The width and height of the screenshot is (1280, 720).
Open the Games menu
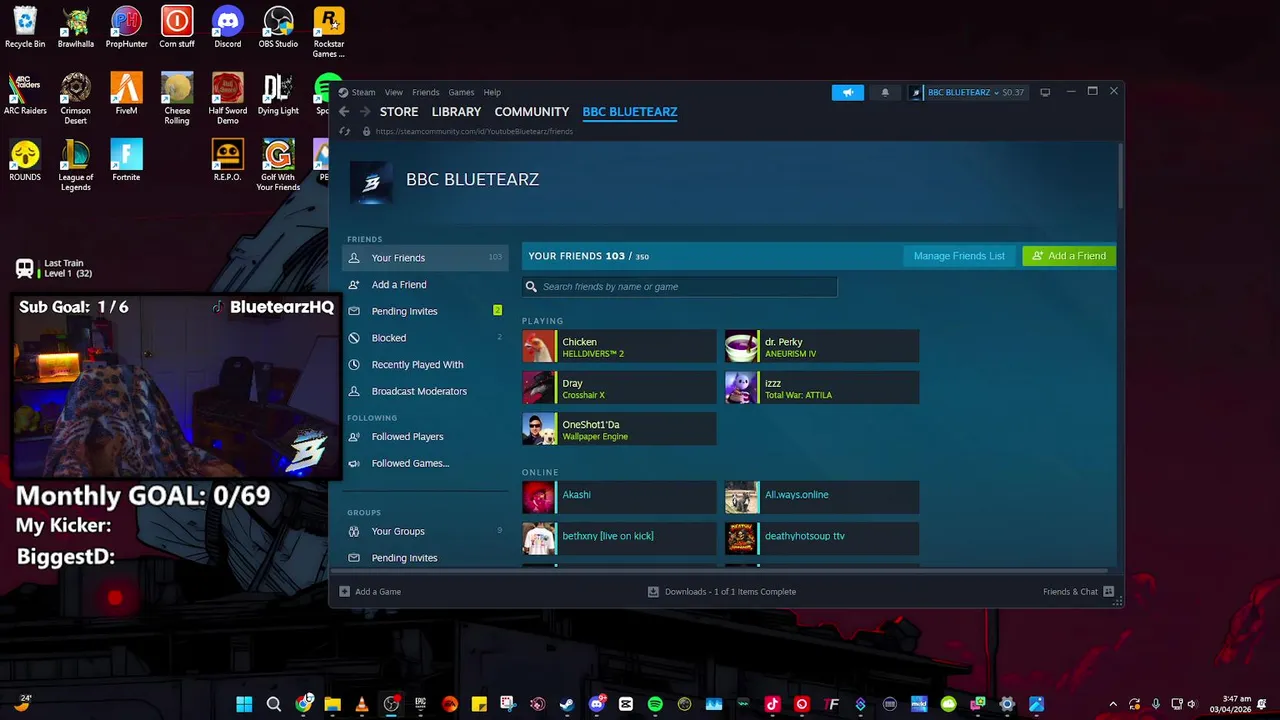click(x=461, y=92)
